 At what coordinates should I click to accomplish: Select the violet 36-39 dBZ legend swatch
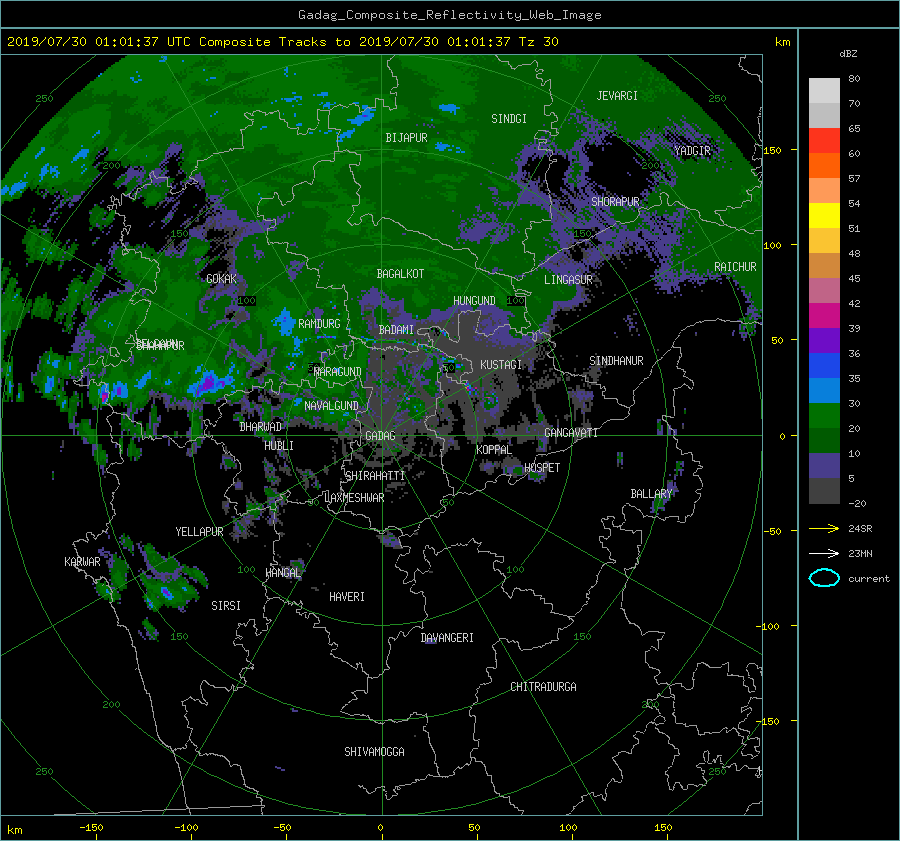824,341
